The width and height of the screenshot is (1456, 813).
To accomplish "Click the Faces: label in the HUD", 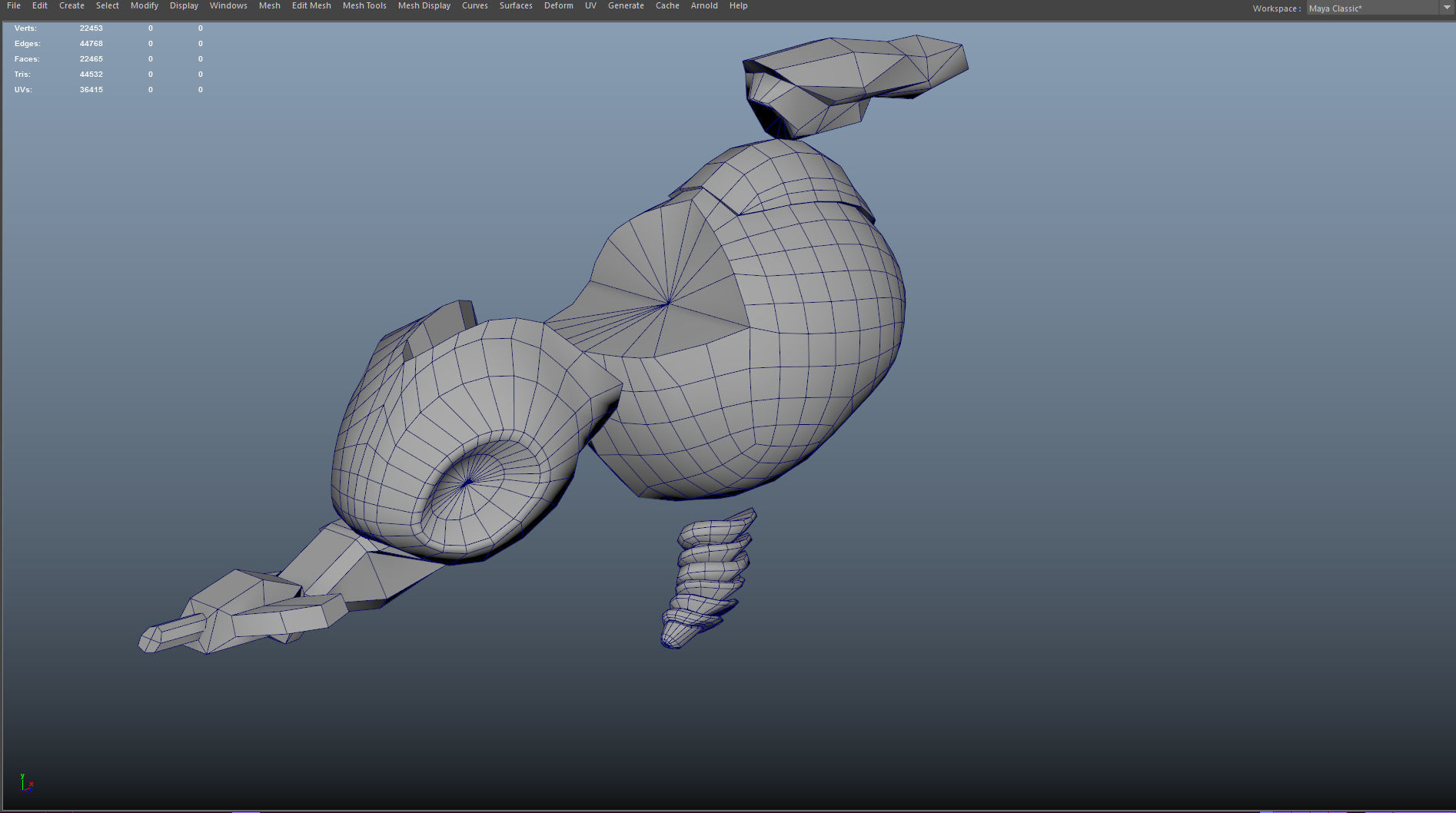I will point(27,59).
